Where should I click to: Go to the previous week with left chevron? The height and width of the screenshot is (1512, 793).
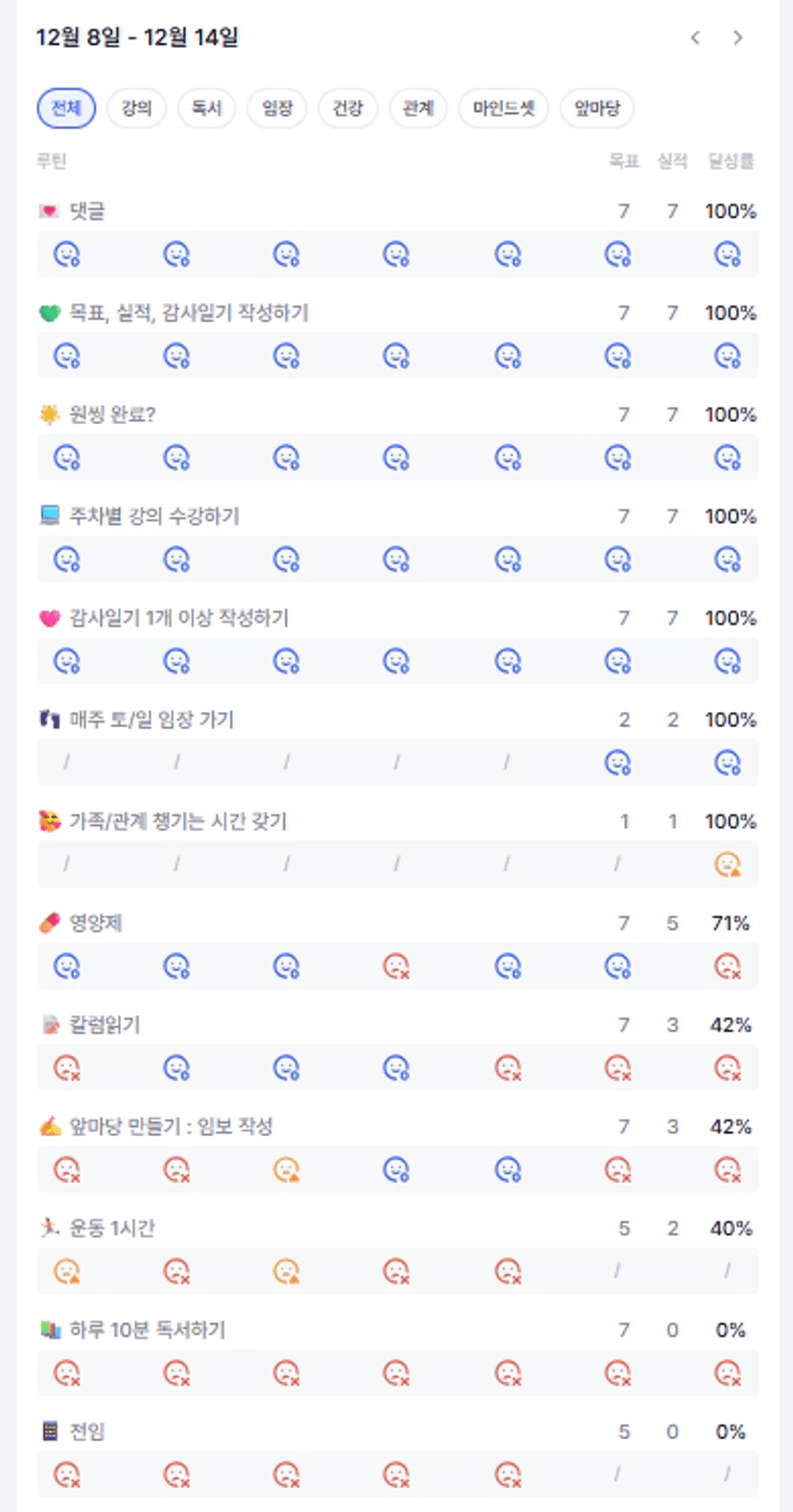[x=695, y=37]
